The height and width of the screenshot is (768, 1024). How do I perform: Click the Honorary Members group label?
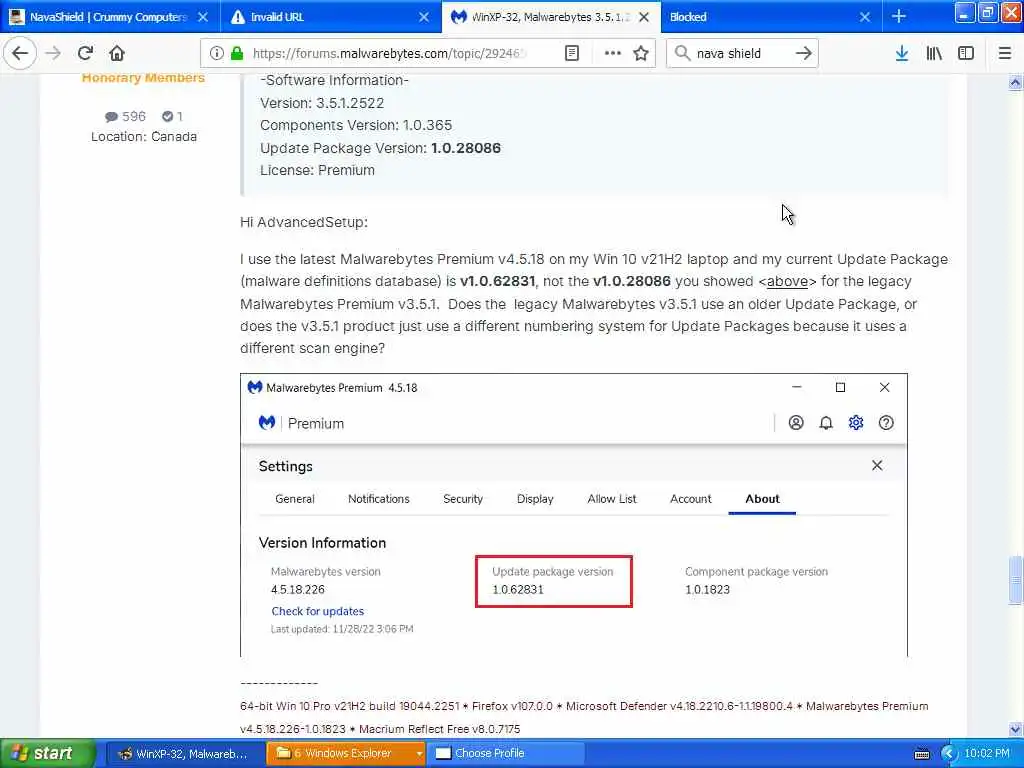pos(143,78)
